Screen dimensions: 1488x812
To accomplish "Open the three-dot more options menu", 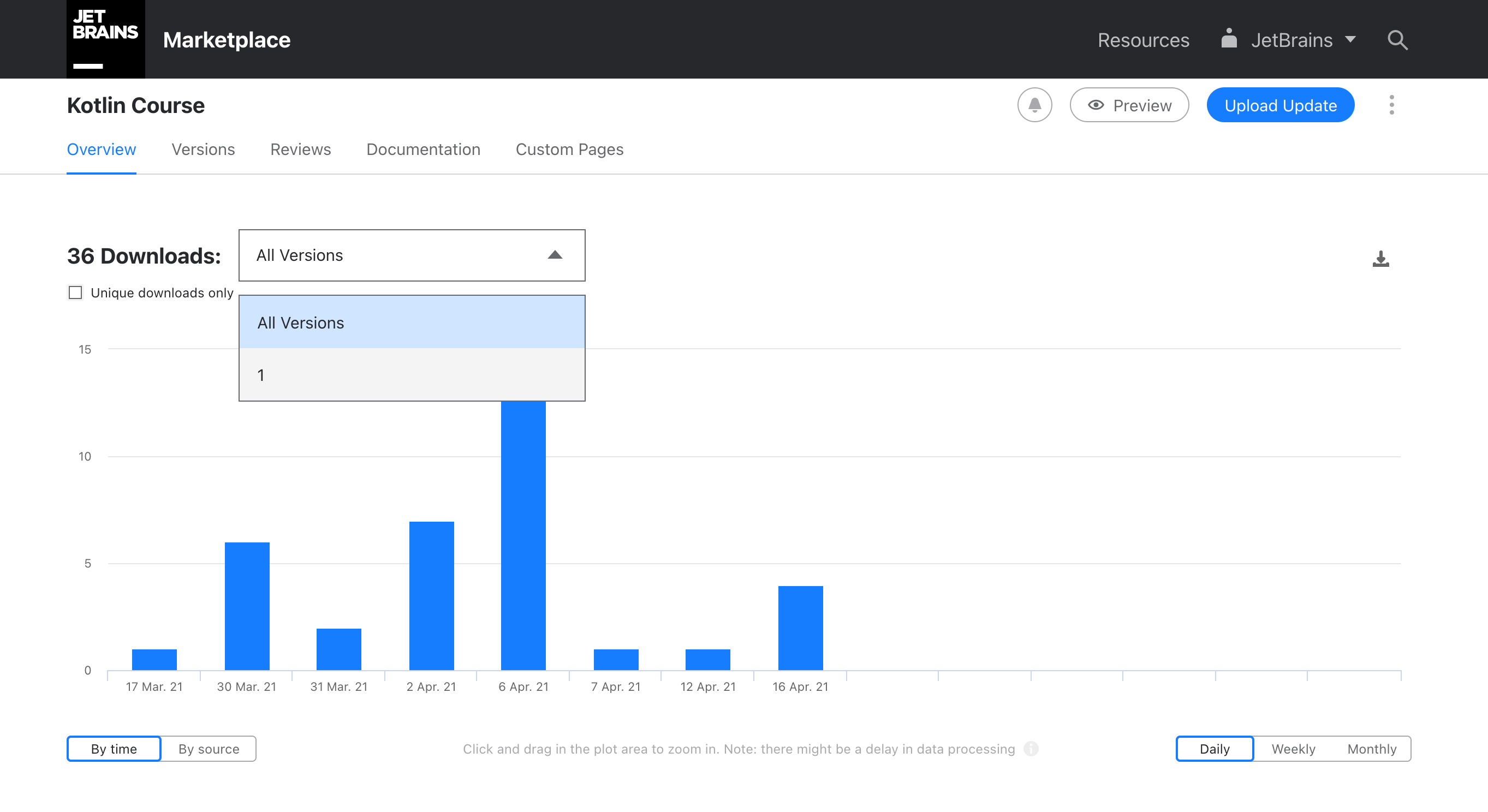I will pos(1391,105).
